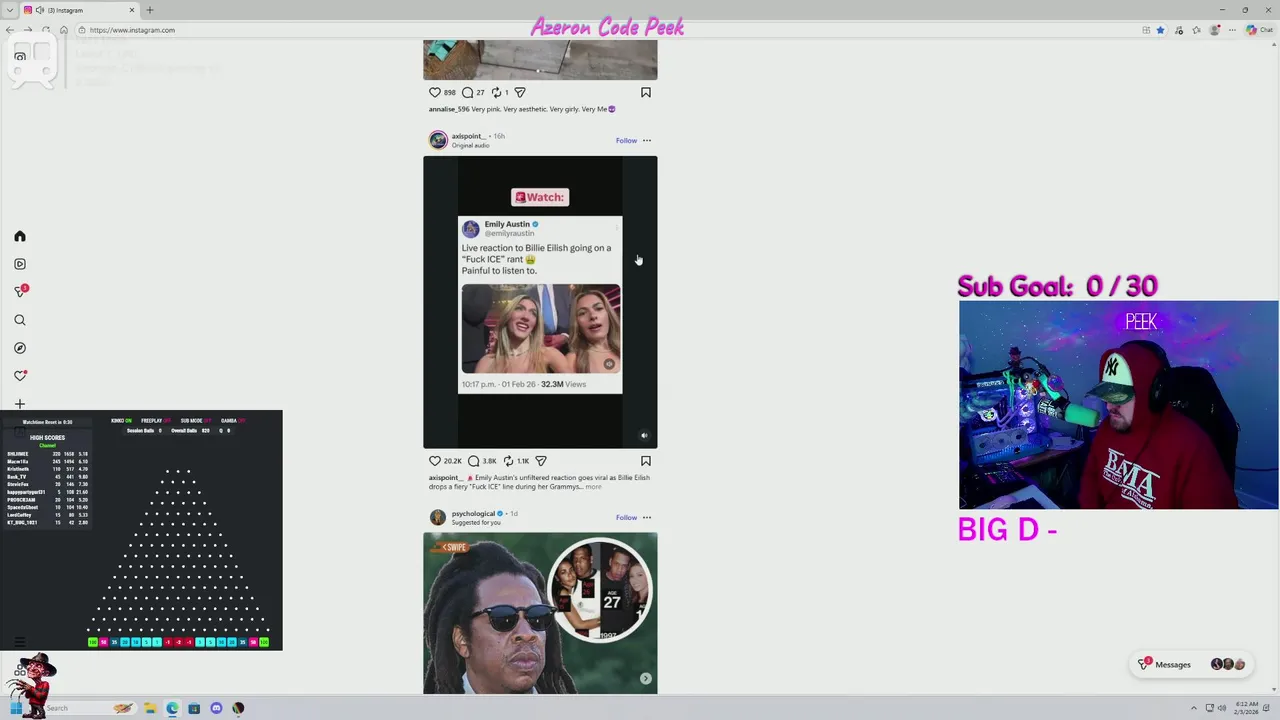Open Explore compass icon in sidebar
1280x720 pixels.
19,348
